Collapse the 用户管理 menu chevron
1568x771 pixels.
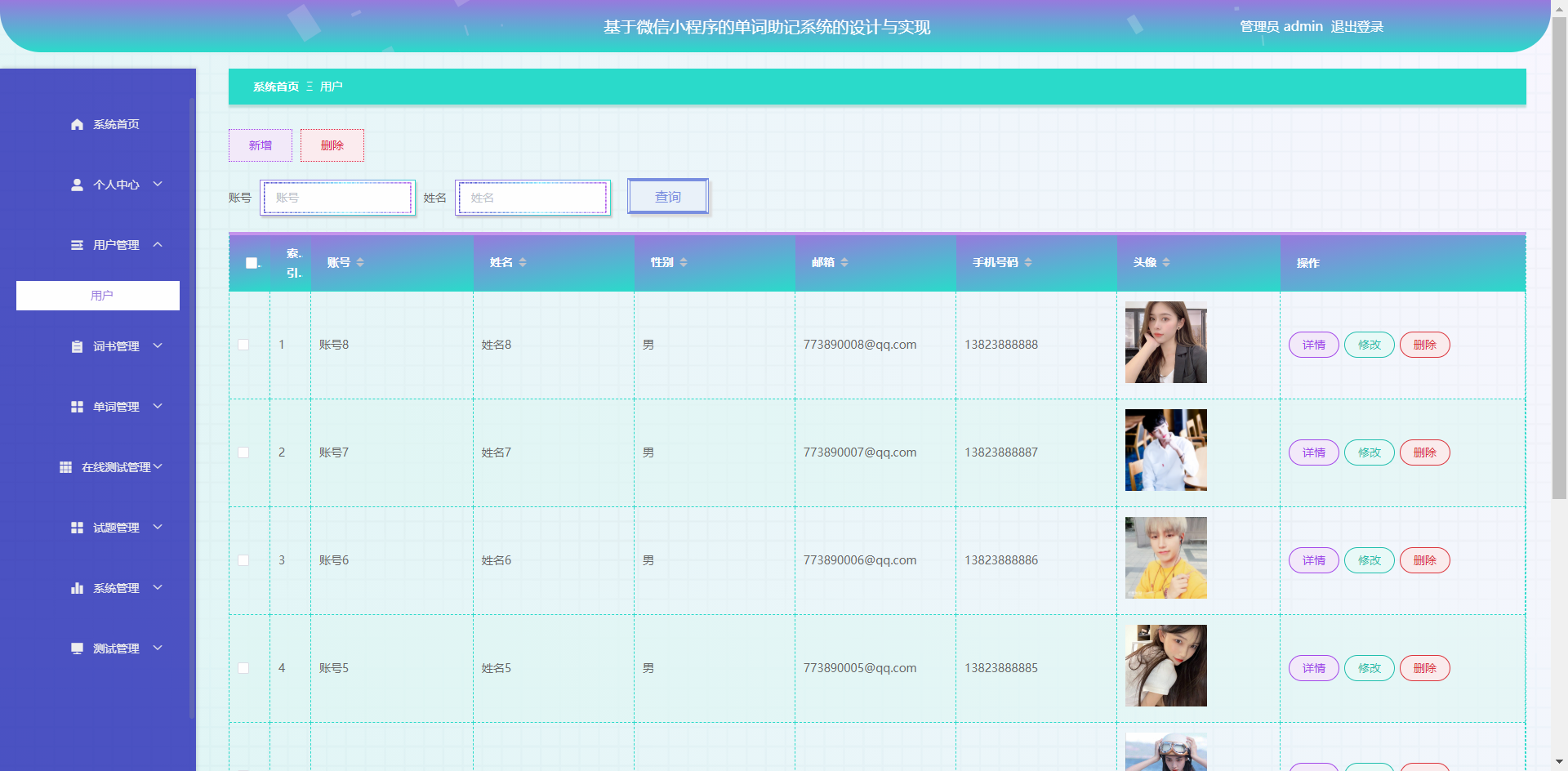(x=158, y=245)
